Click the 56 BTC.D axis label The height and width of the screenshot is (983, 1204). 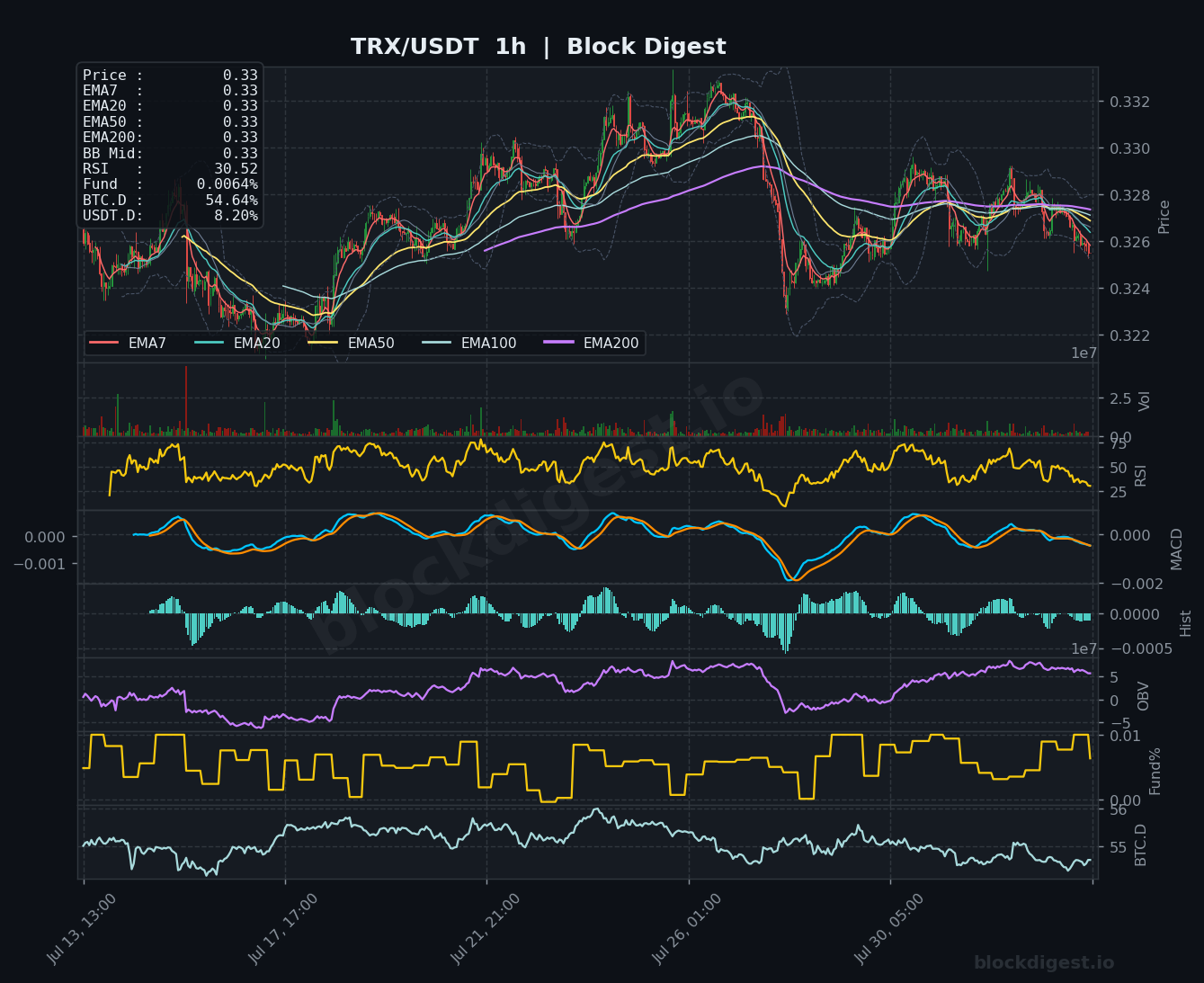click(x=1119, y=809)
